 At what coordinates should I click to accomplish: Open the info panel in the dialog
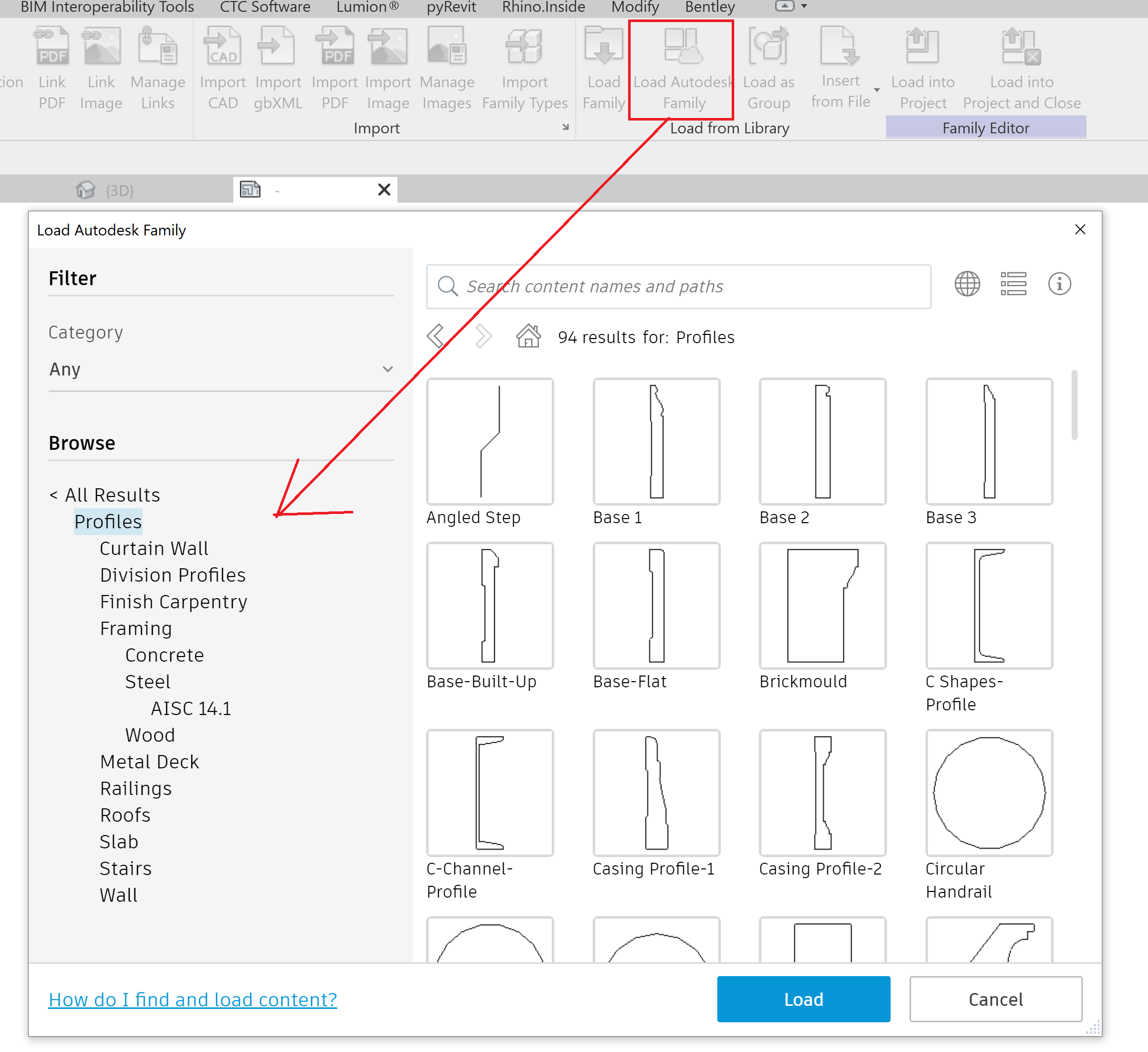(x=1059, y=284)
